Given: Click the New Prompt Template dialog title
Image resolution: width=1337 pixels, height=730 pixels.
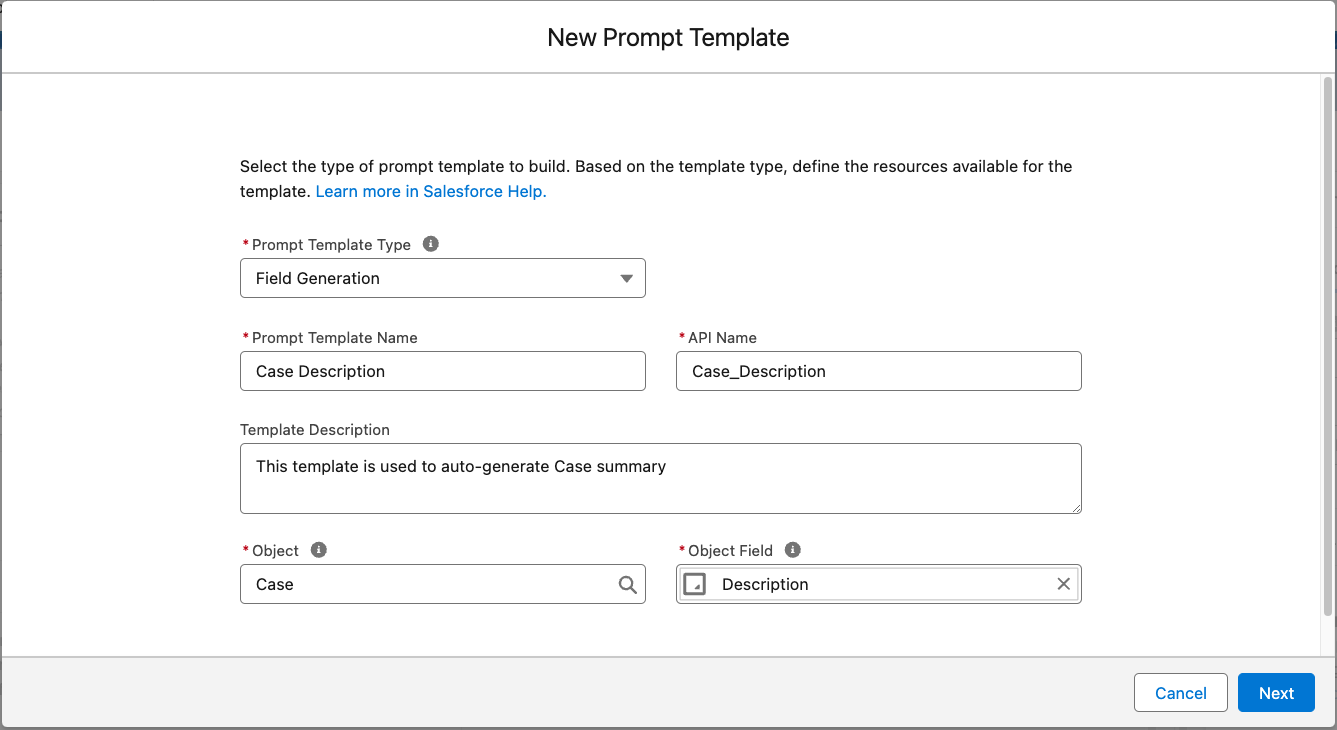Looking at the screenshot, I should pyautogui.click(x=667, y=37).
